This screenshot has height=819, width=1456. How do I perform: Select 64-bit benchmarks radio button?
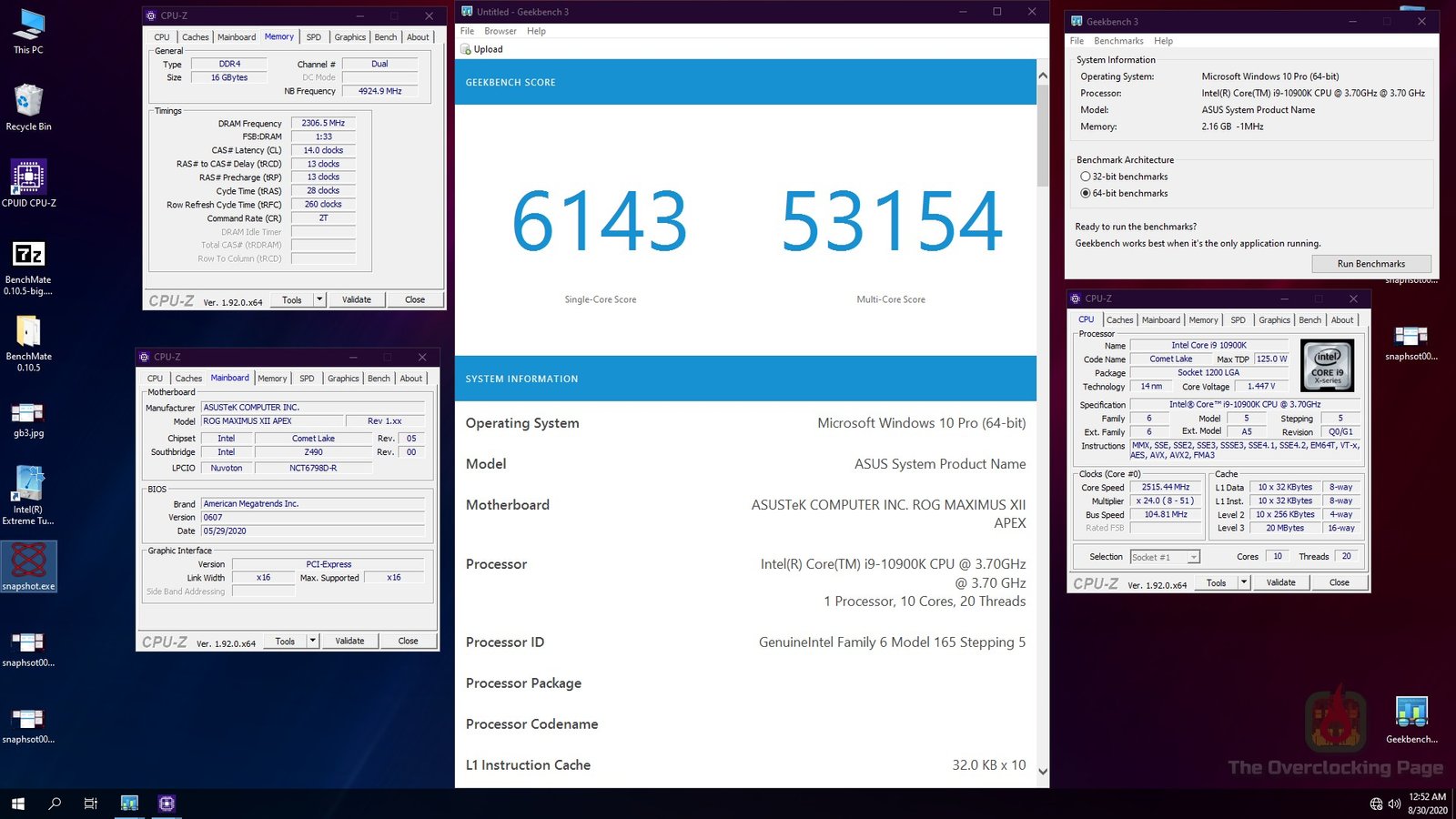click(1085, 193)
